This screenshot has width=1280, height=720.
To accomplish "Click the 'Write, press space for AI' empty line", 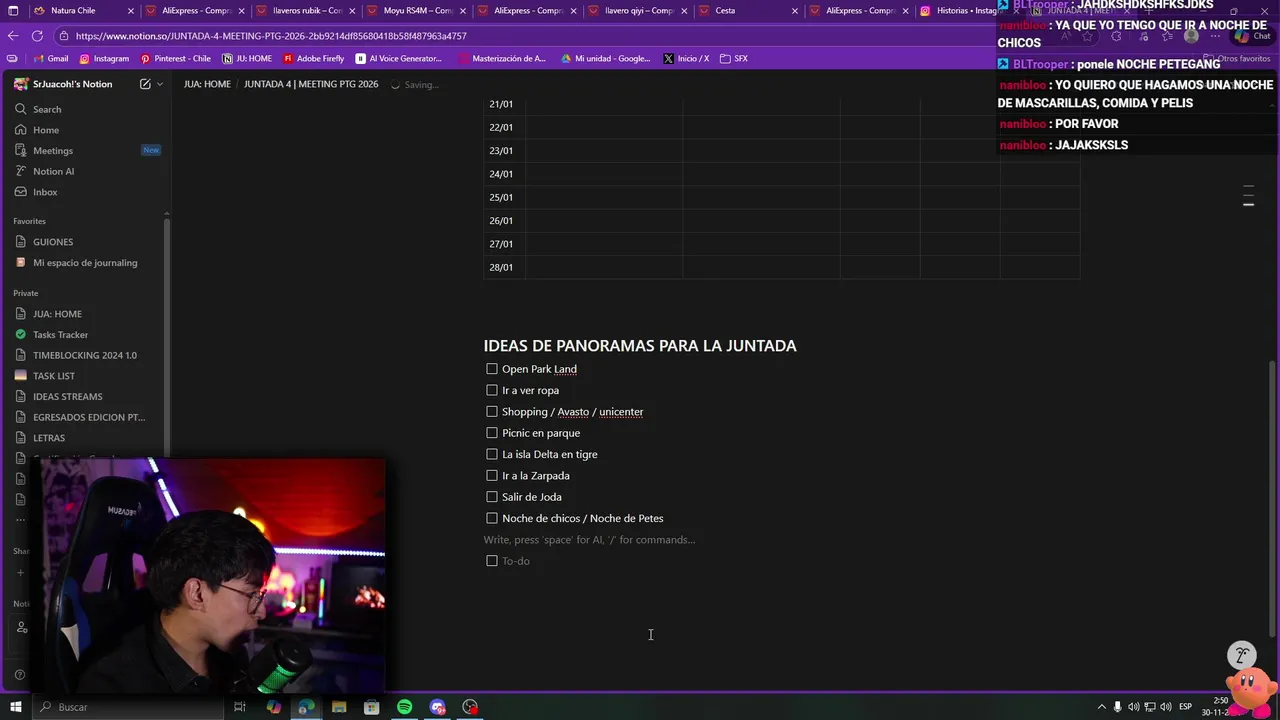I will pyautogui.click(x=589, y=540).
